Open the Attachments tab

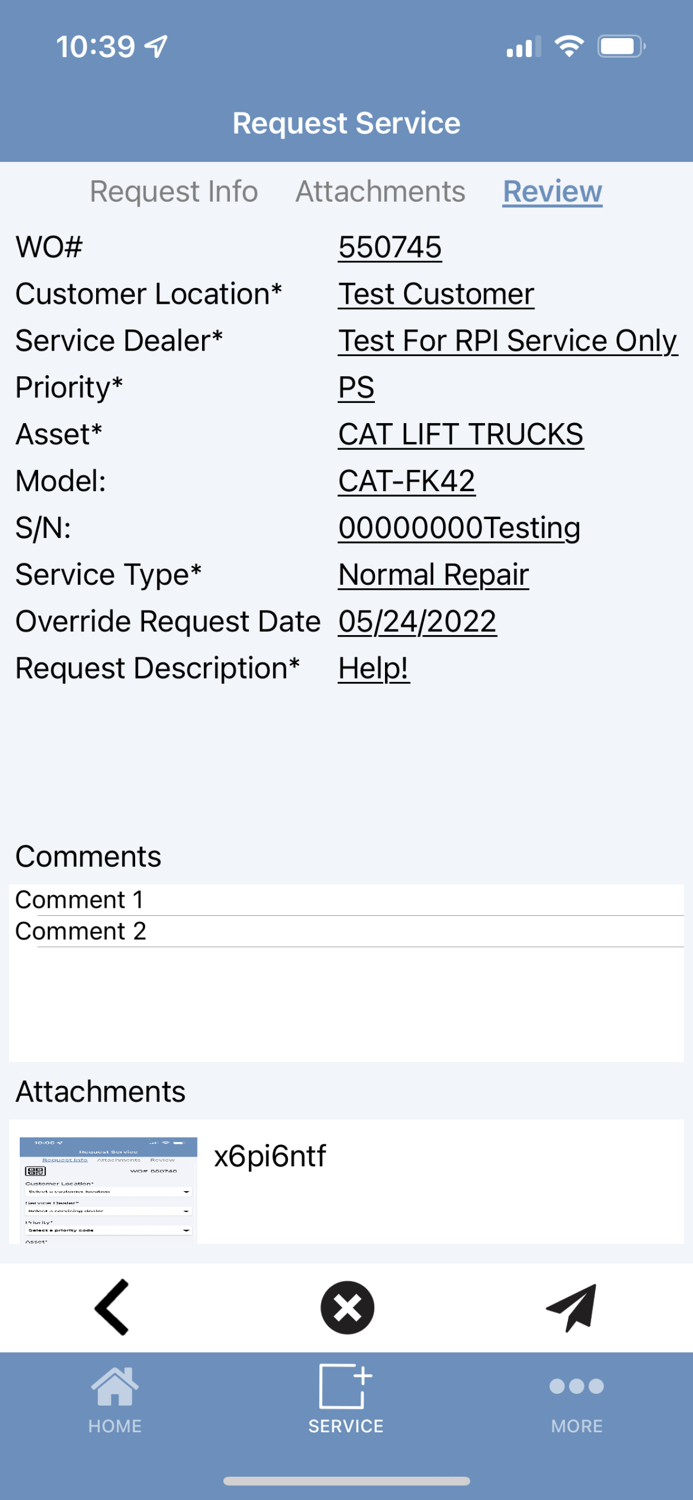pos(380,191)
